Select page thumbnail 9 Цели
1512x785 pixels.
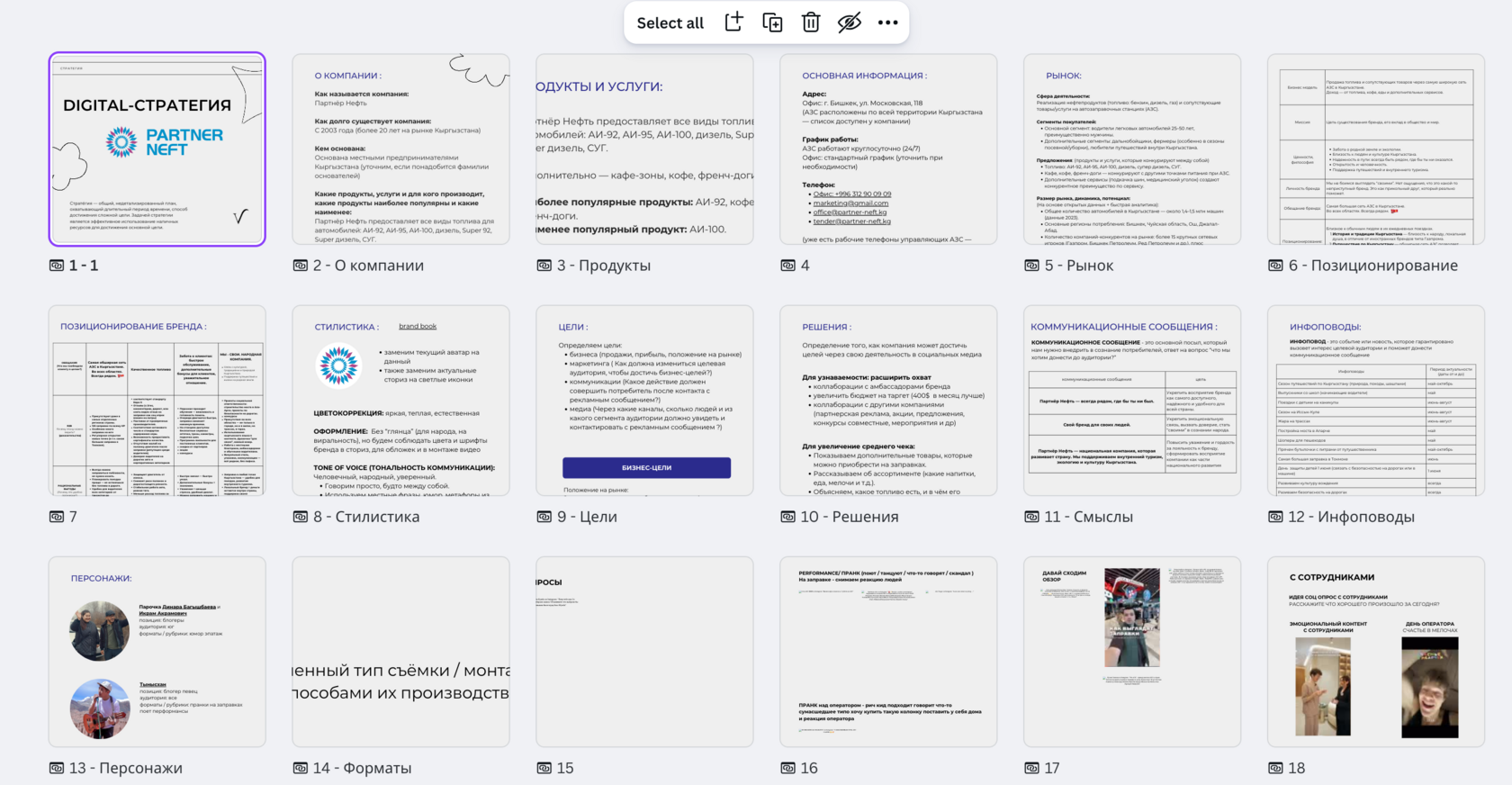[x=644, y=401]
